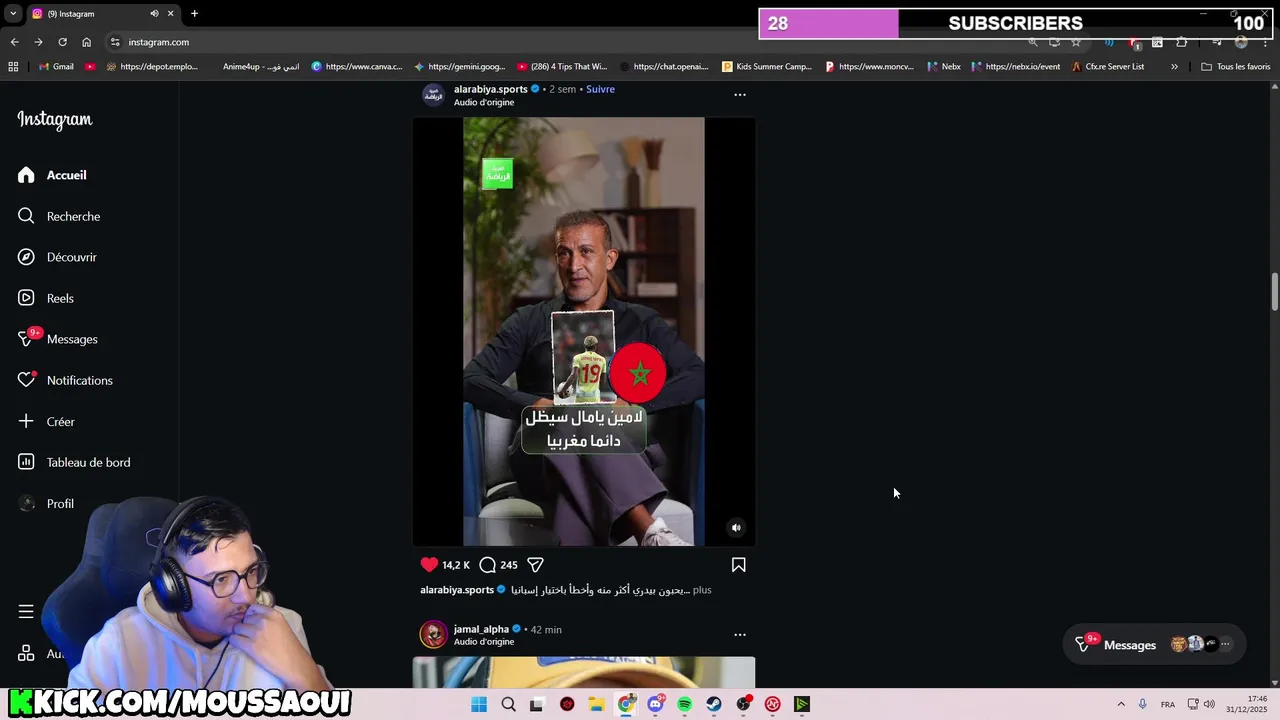Open the hamburger Plus menu in sidebar

point(26,611)
